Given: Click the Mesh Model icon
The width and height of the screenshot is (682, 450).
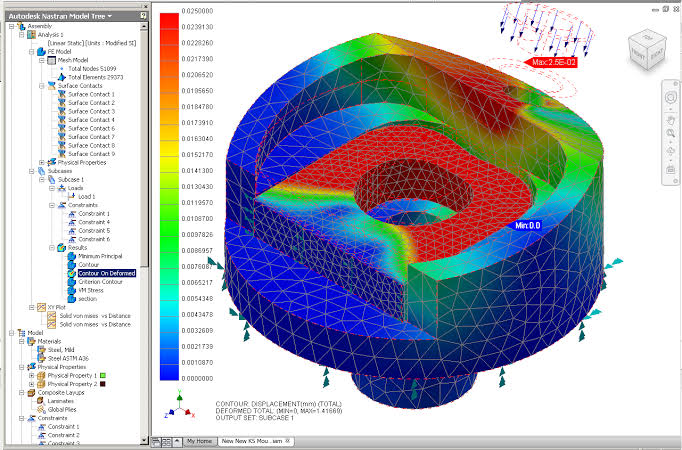Looking at the screenshot, I should point(51,60).
